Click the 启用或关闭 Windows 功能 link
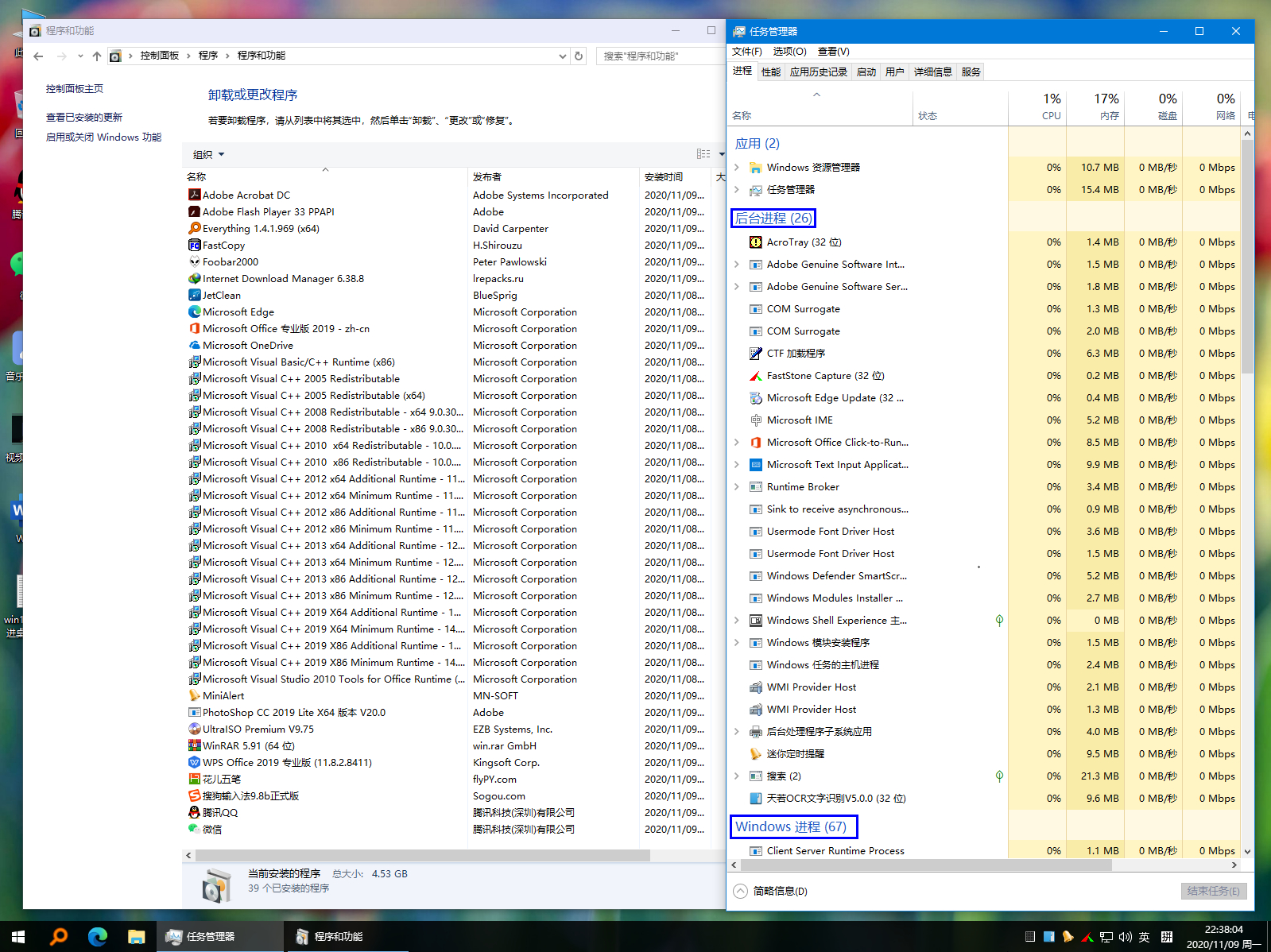 click(x=103, y=137)
